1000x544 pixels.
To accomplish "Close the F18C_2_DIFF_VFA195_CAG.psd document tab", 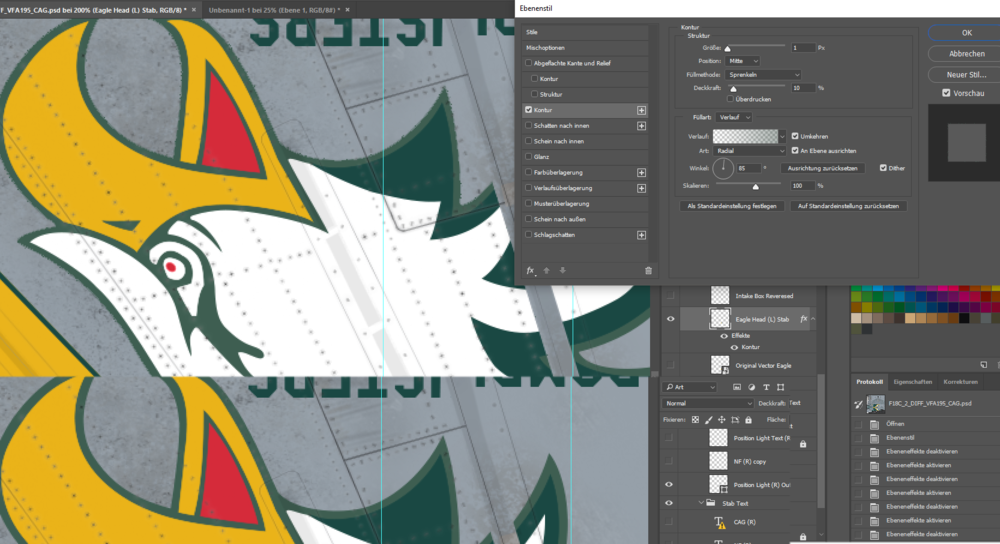I will pyautogui.click(x=194, y=10).
